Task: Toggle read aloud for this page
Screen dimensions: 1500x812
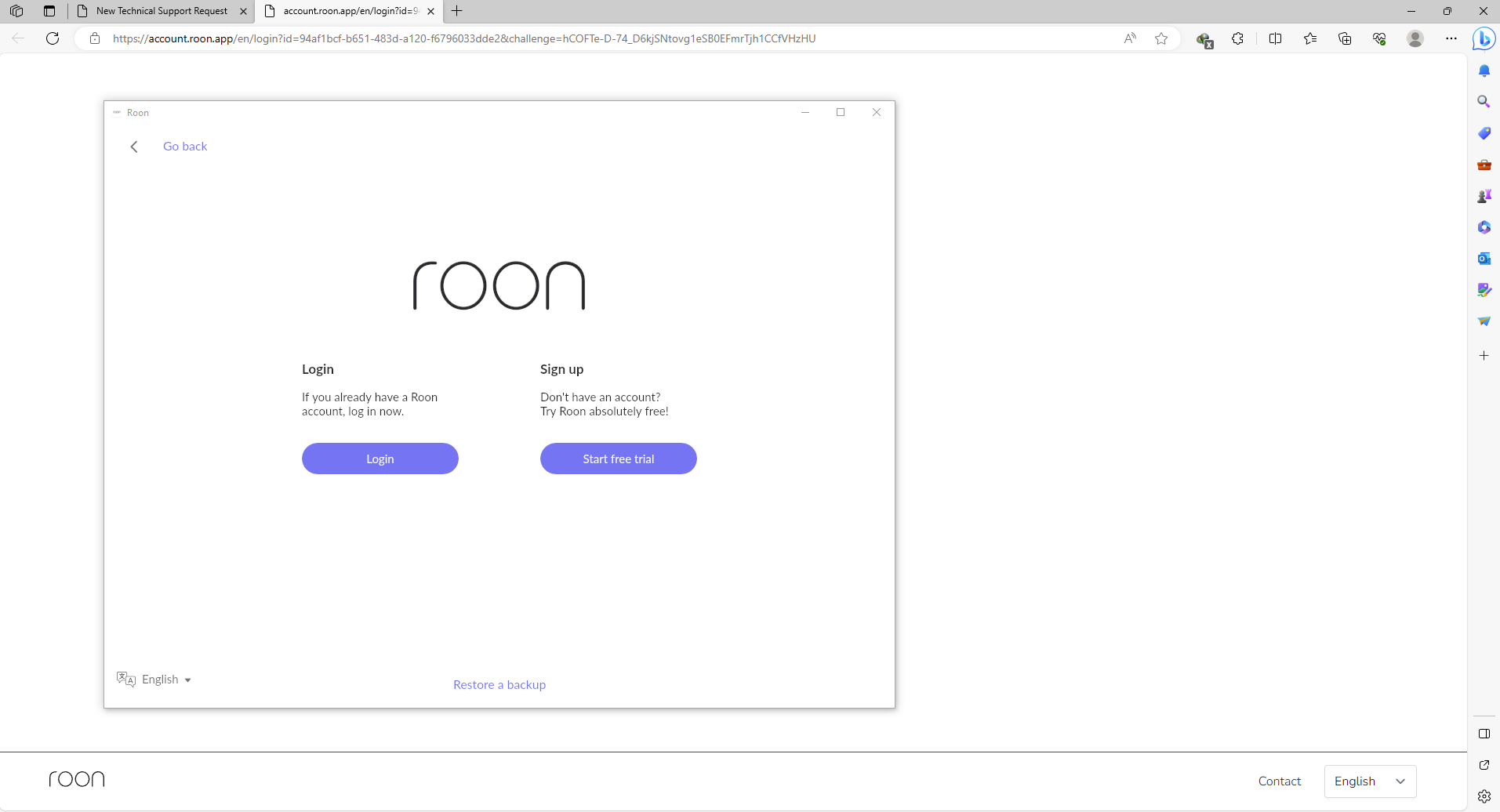Action: click(x=1129, y=38)
